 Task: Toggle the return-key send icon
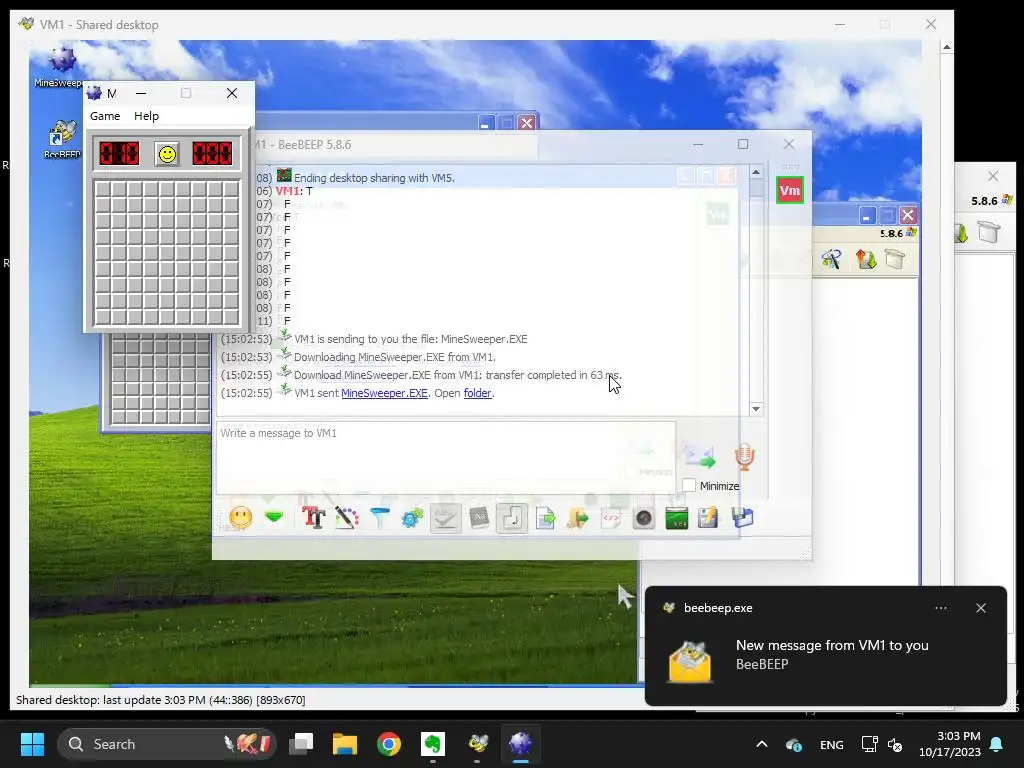click(x=511, y=519)
